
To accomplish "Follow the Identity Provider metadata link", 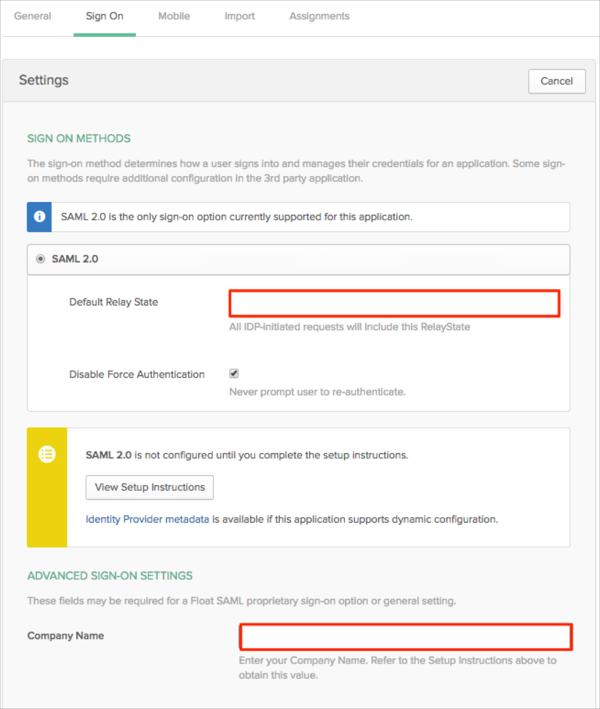I will tap(147, 519).
